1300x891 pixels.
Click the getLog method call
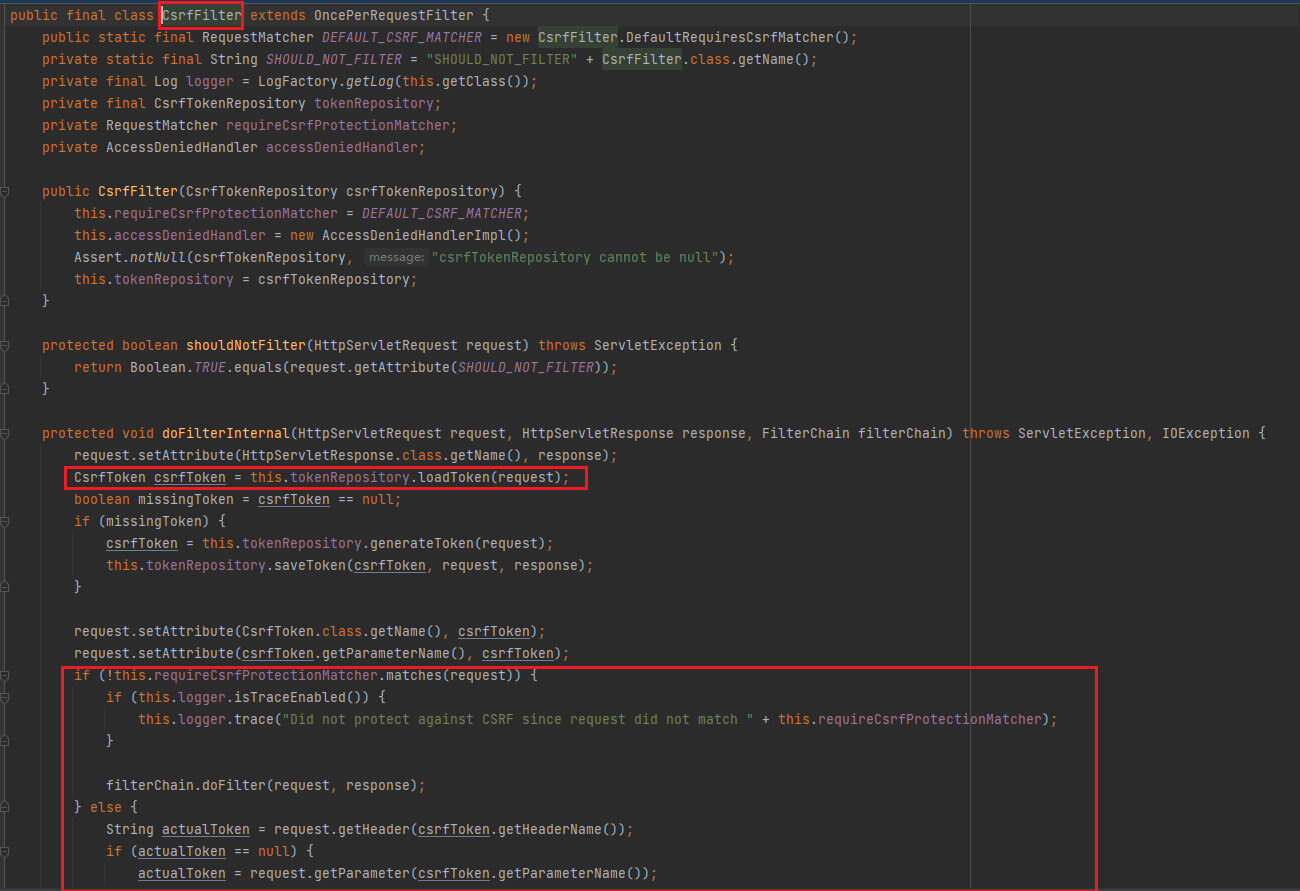click(370, 81)
